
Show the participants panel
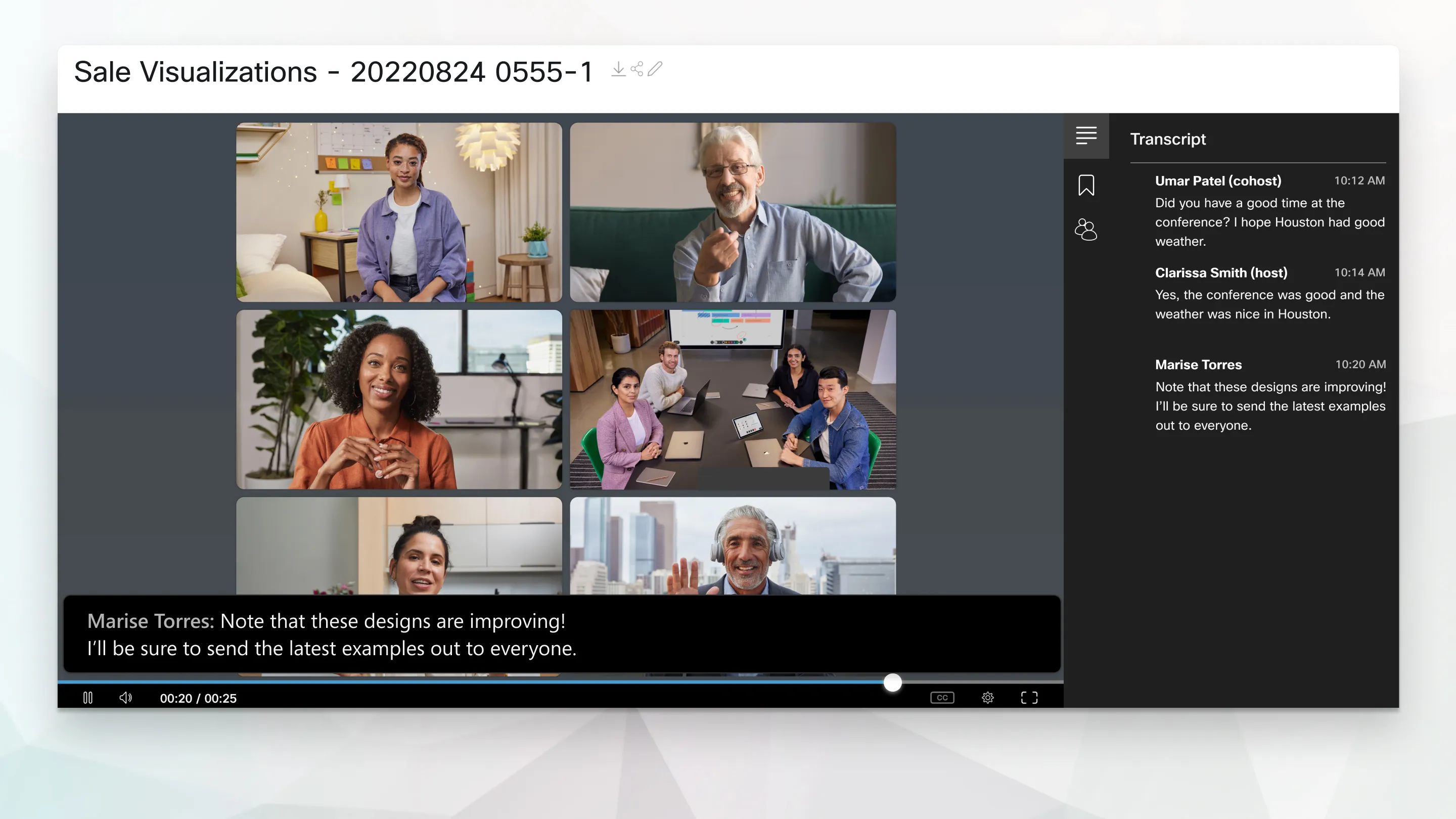pos(1086,230)
